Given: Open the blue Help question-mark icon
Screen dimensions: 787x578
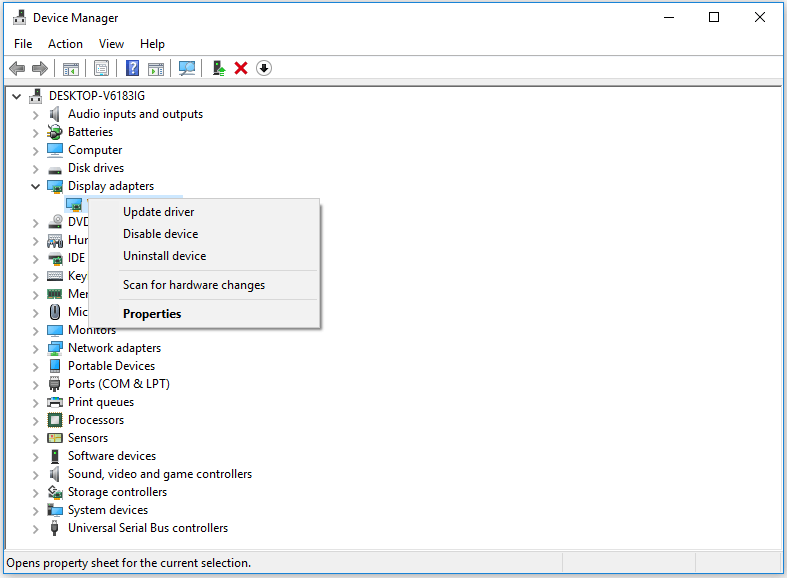Looking at the screenshot, I should point(133,68).
